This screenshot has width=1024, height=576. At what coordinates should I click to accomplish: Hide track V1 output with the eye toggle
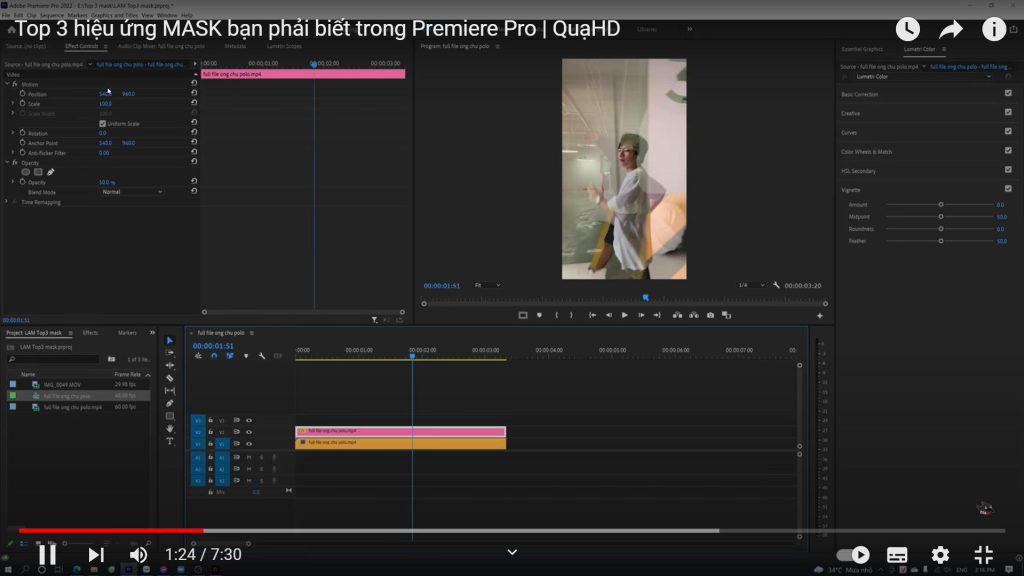pos(249,443)
